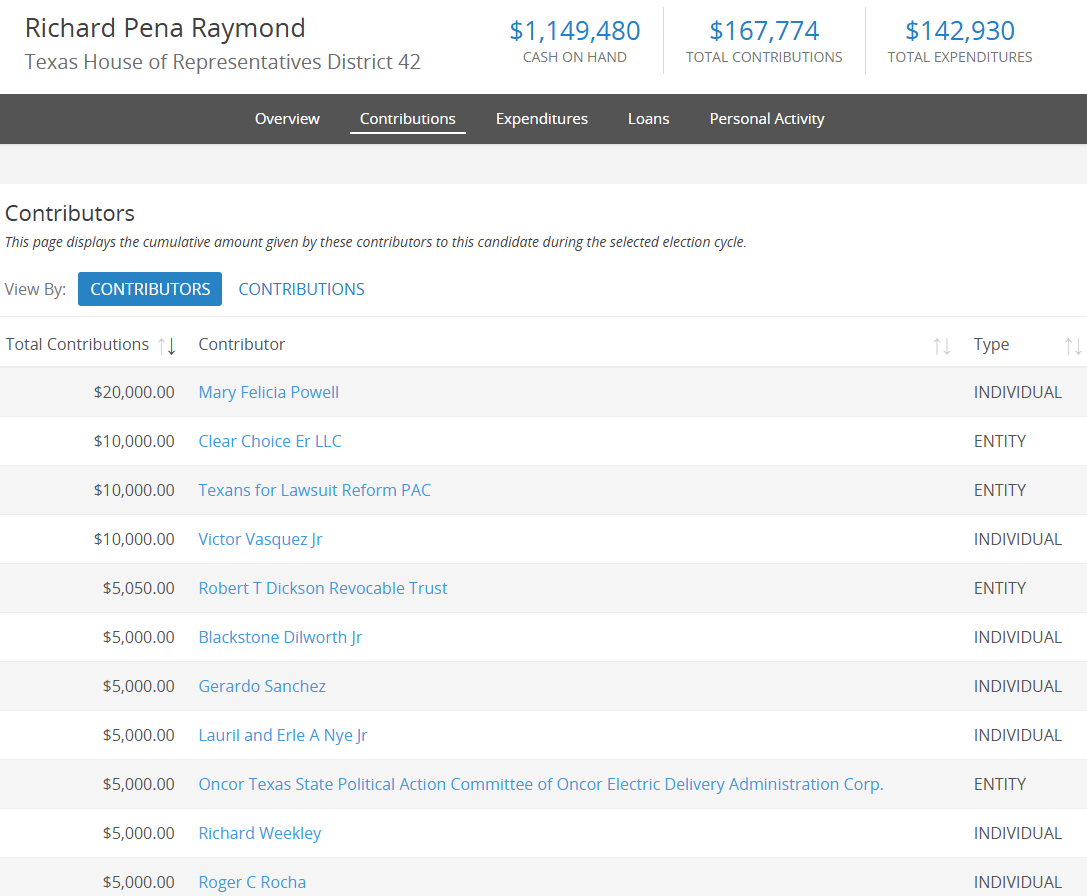Viewport: 1087px width, 896px height.
Task: Switch to CONTRIBUTORS view
Action: (150, 289)
